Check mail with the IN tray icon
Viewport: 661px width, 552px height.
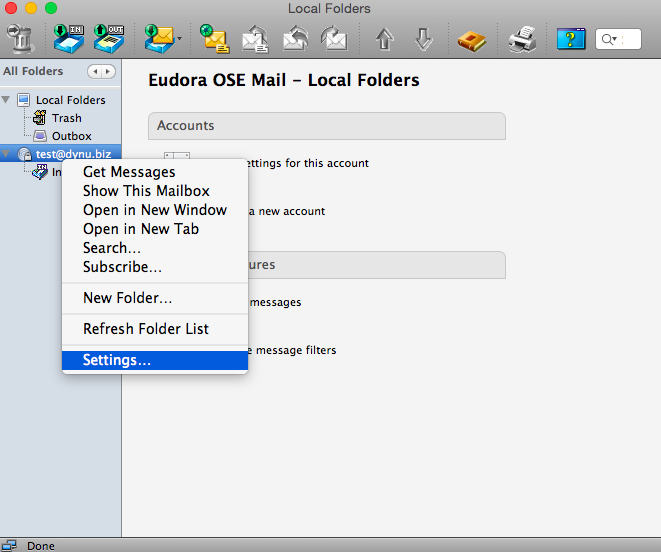coord(69,39)
